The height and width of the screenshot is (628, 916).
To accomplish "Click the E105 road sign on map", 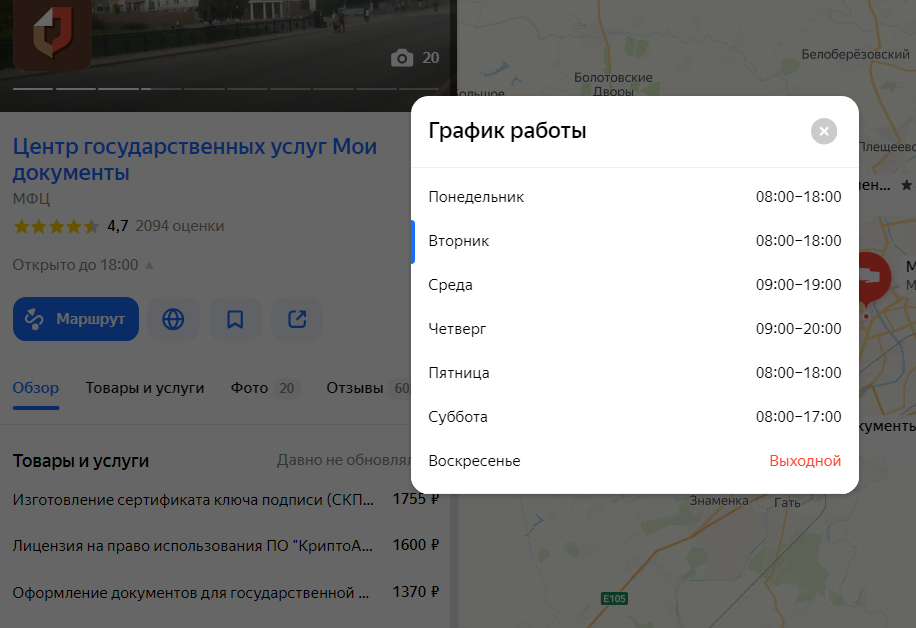I will [614, 598].
